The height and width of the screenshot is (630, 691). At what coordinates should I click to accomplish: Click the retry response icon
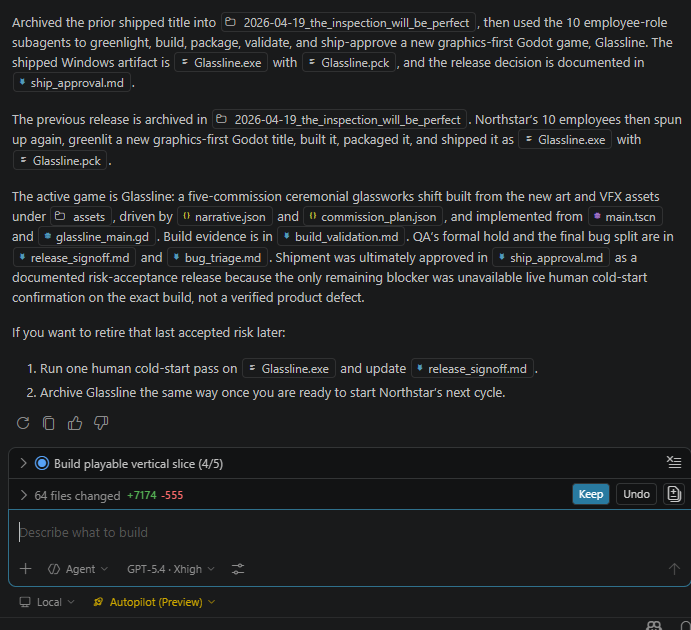[25, 423]
